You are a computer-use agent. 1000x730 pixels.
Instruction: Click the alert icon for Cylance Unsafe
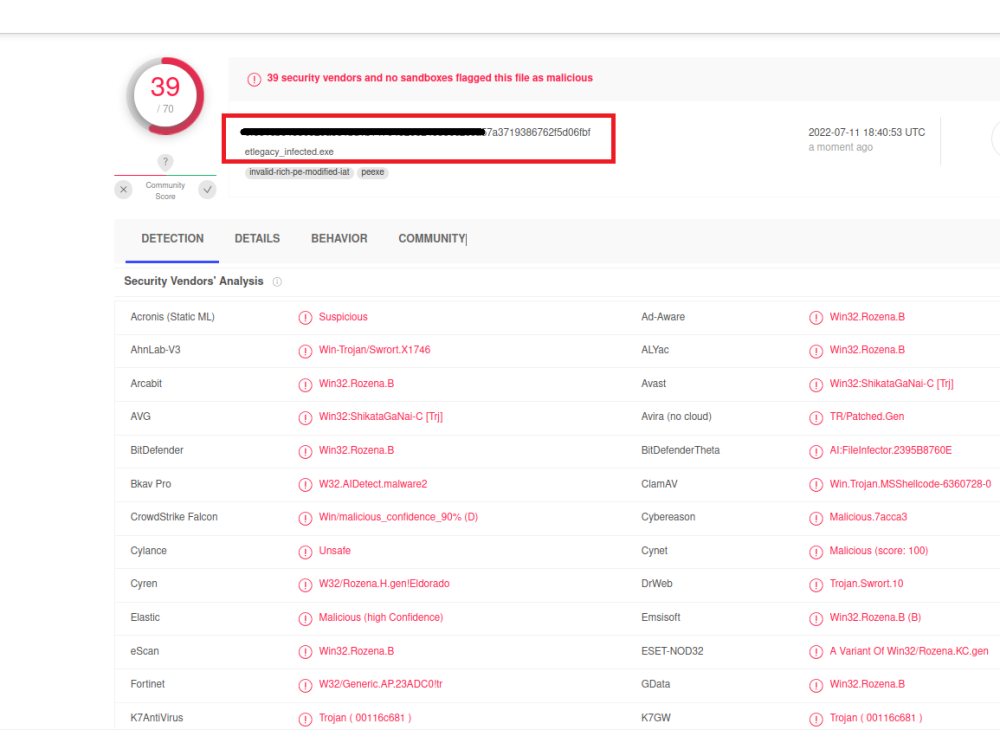pos(305,551)
